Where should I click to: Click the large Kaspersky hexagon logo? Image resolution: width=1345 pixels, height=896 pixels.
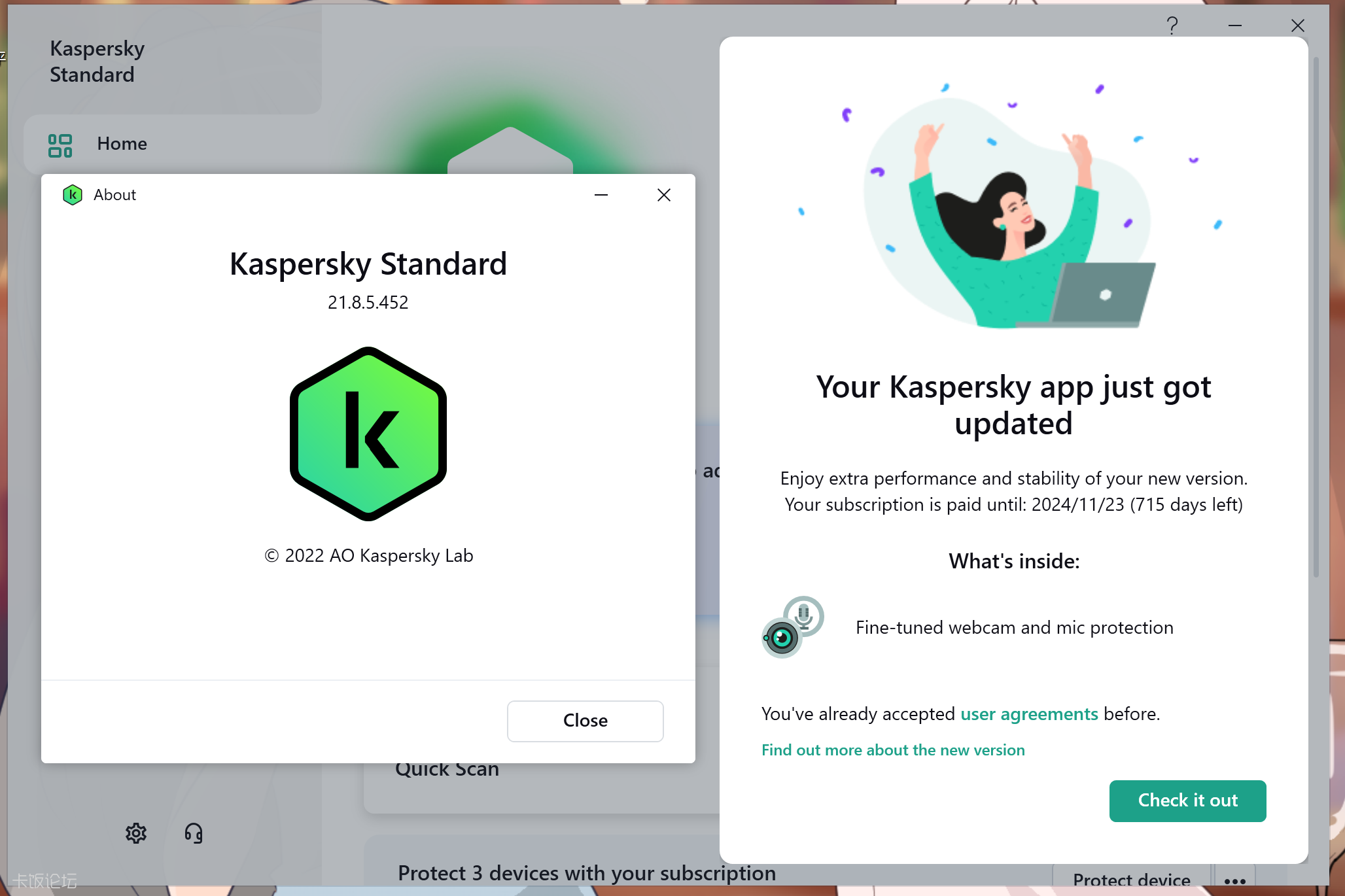pyautogui.click(x=368, y=434)
